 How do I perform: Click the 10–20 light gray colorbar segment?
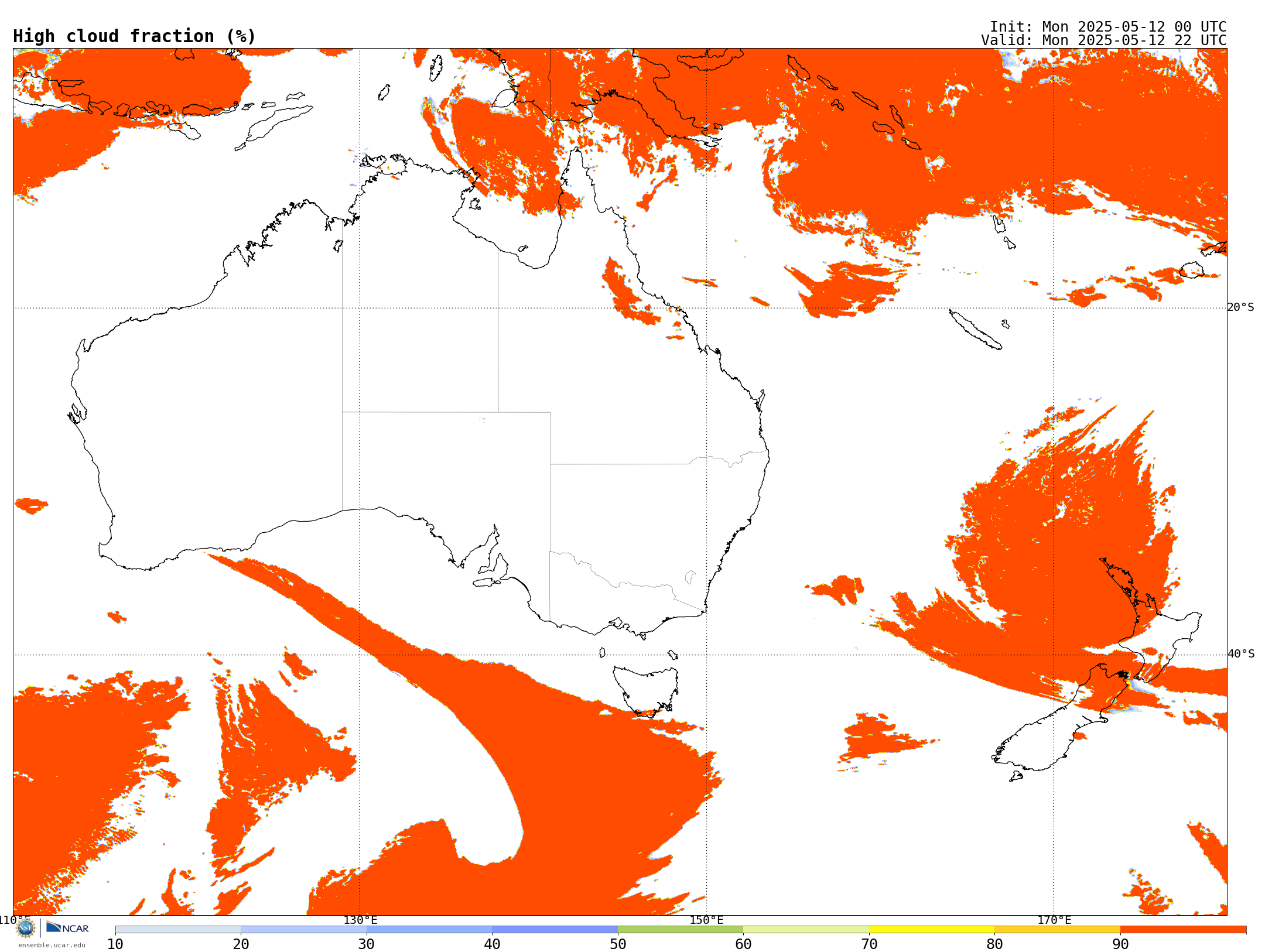(178, 930)
